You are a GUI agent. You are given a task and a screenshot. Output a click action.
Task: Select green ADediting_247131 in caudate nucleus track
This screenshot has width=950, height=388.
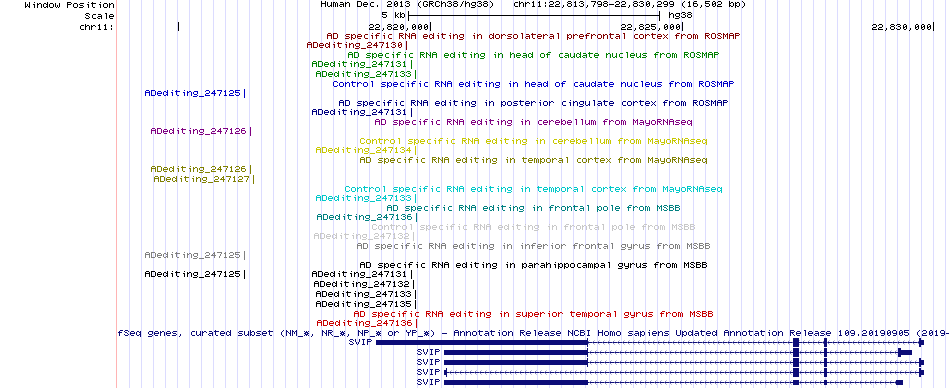pyautogui.click(x=362, y=64)
